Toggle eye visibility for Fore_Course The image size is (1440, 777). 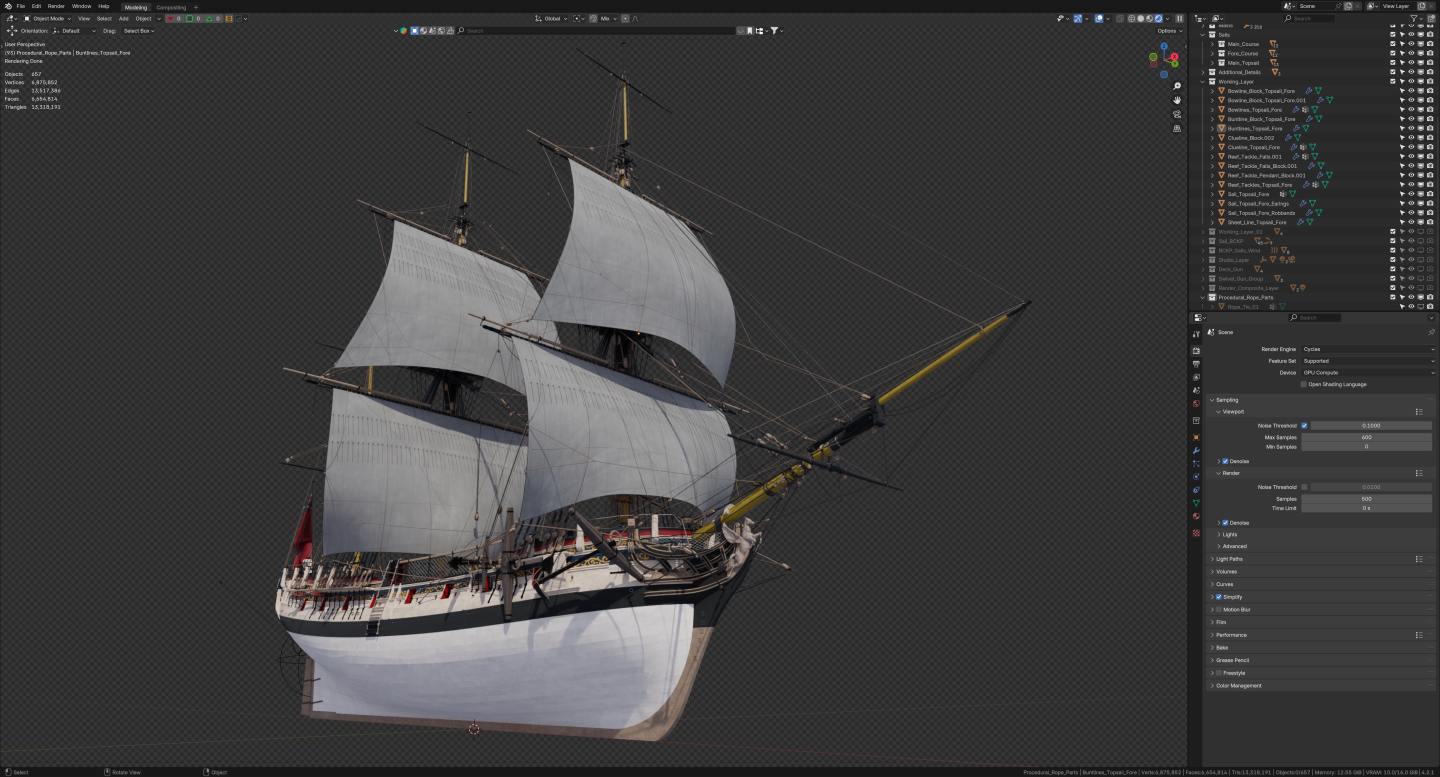[x=1411, y=53]
